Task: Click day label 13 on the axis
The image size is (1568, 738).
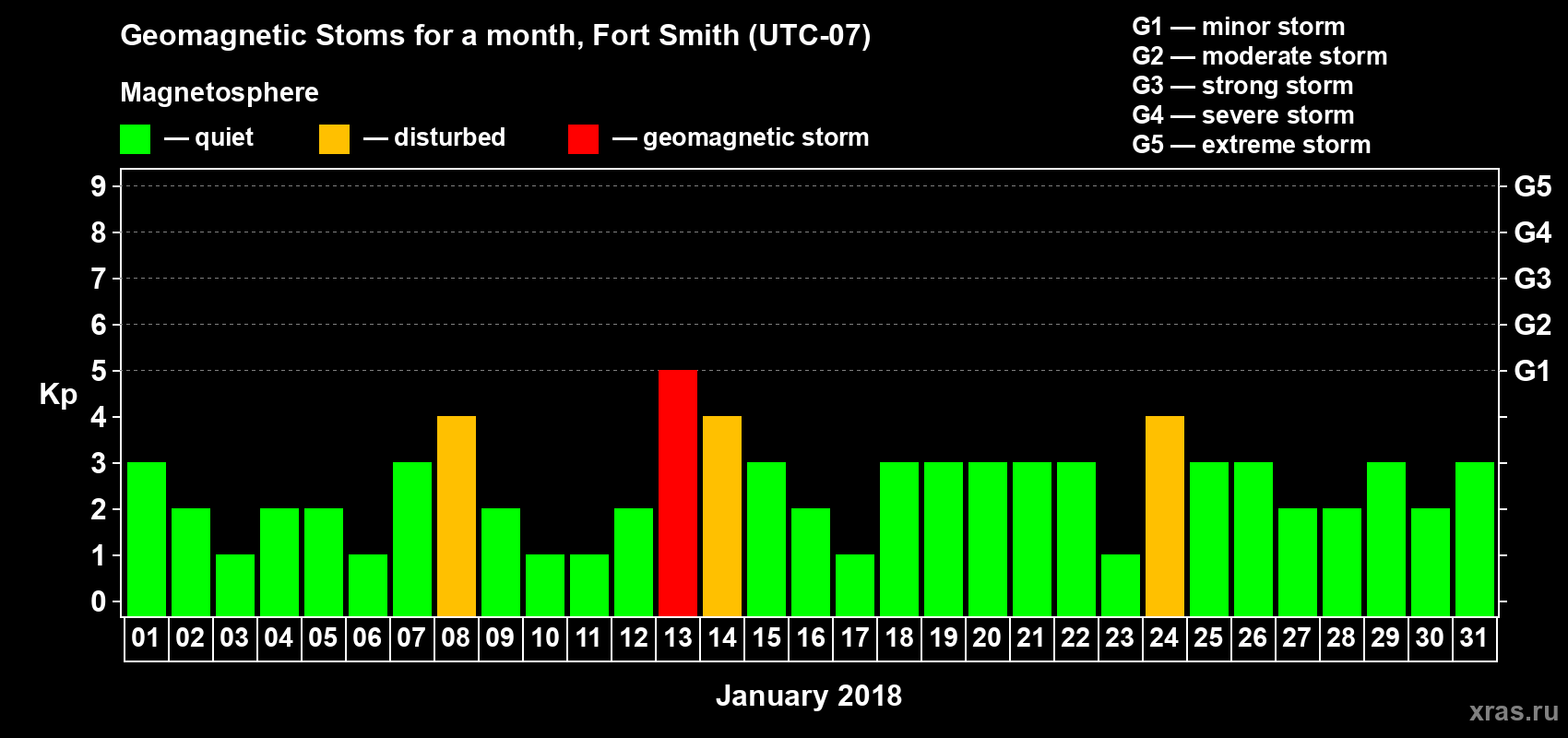Action: coord(678,637)
